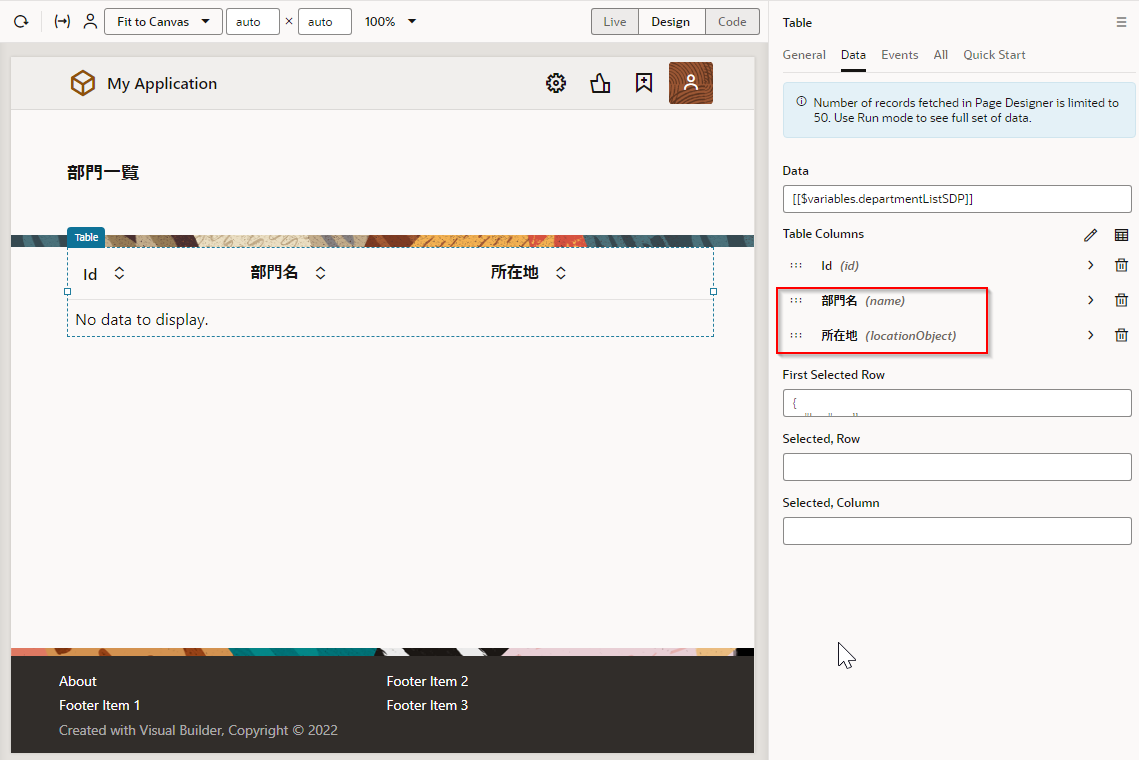Click the settings gear in app header

[556, 83]
